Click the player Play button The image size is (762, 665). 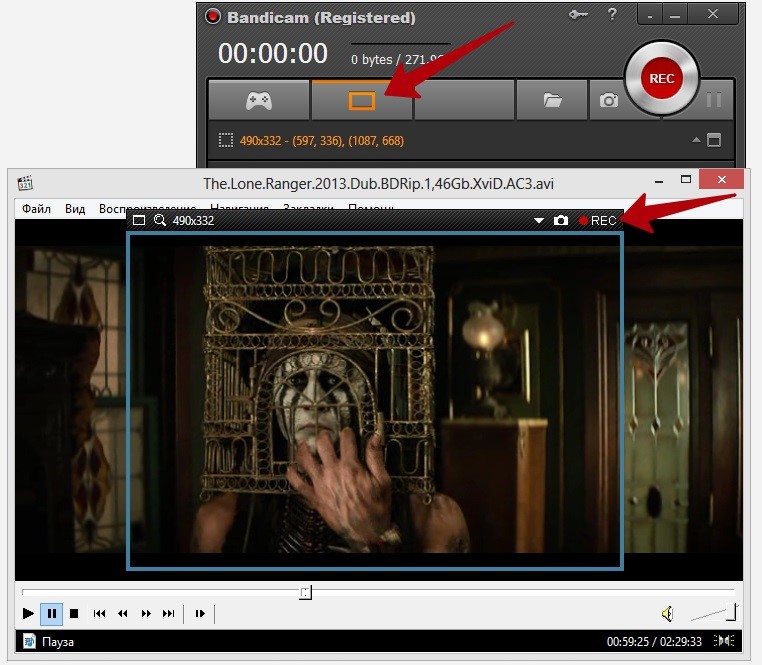(x=28, y=613)
